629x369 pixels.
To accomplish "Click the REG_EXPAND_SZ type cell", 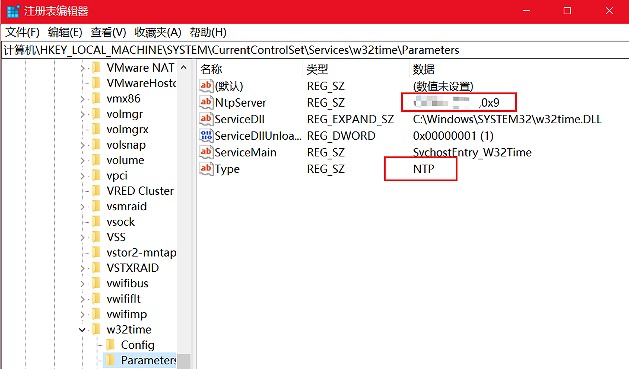I will tap(350, 119).
